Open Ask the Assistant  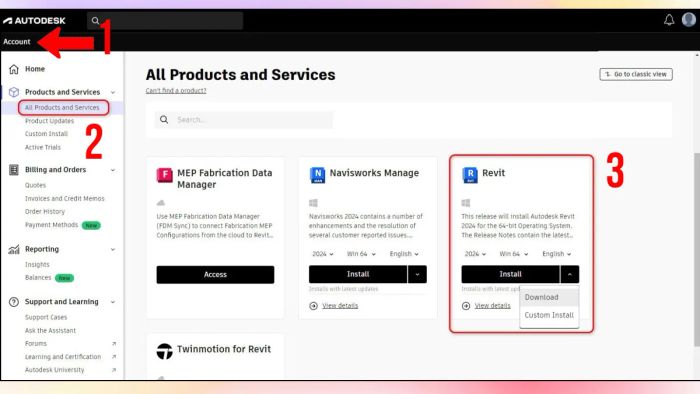[50, 331]
